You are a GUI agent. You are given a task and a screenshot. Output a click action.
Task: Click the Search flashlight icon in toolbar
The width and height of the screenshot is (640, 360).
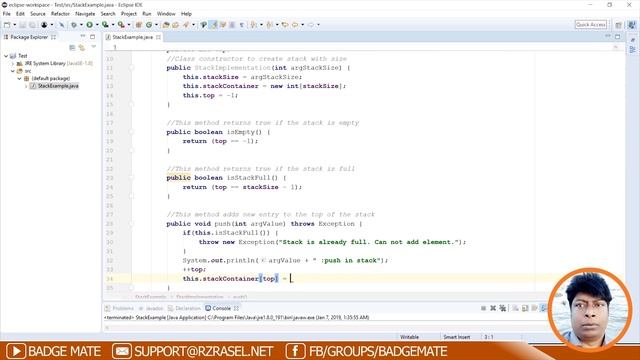coord(186,25)
